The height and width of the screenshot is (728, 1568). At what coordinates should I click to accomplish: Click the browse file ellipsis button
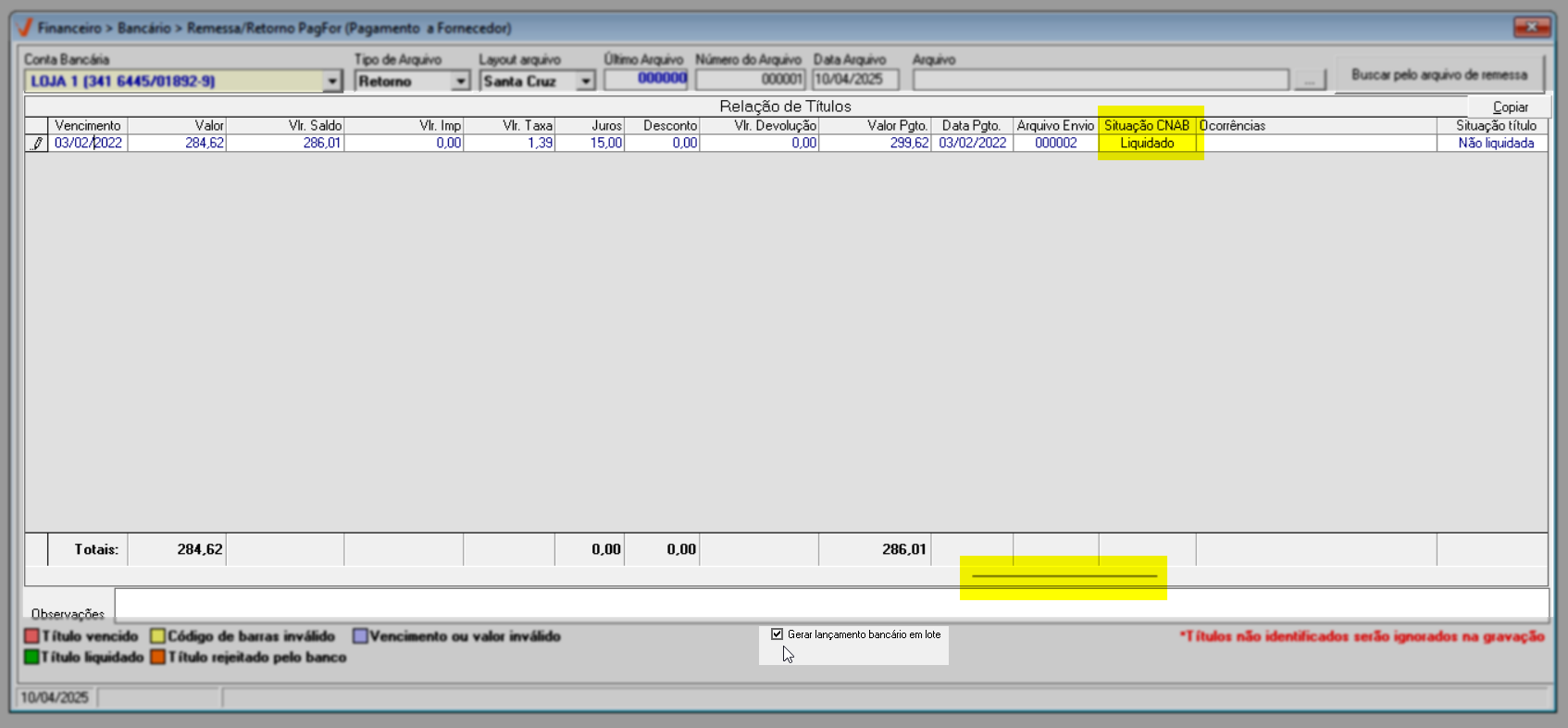pyautogui.click(x=1309, y=82)
